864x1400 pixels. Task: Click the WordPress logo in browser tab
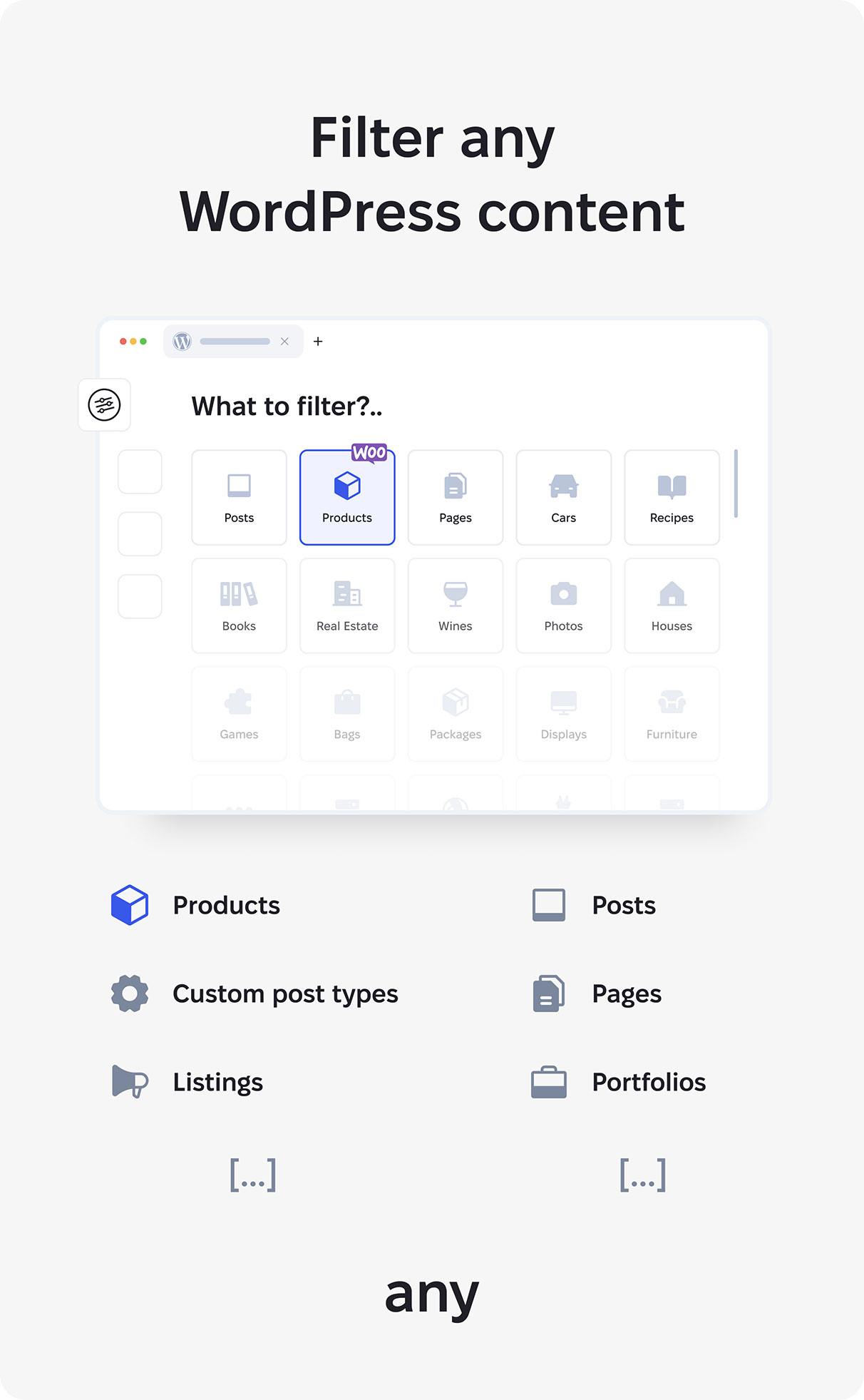click(x=182, y=342)
